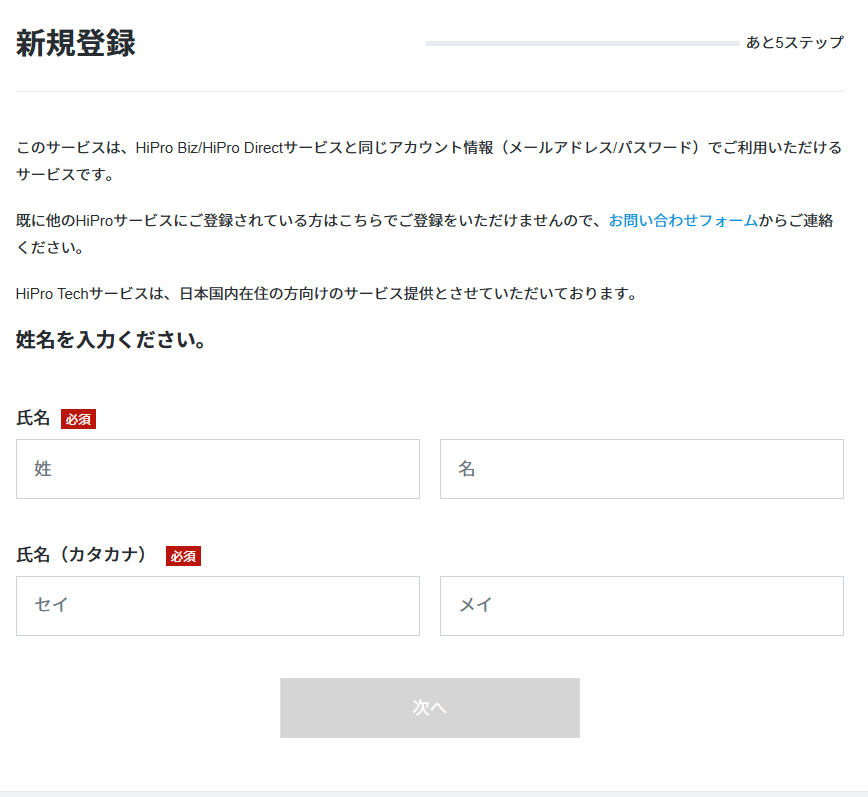This screenshot has height=797, width=868.
Task: Click the あと5ステップ text
Action: (x=794, y=43)
